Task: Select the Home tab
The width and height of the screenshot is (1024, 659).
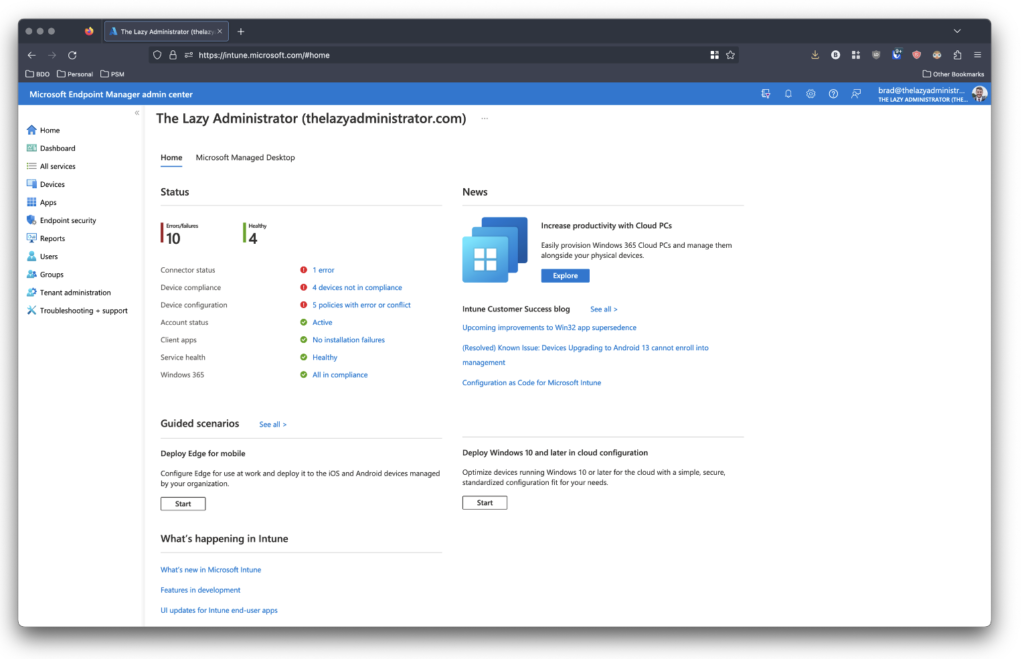Action: [171, 157]
